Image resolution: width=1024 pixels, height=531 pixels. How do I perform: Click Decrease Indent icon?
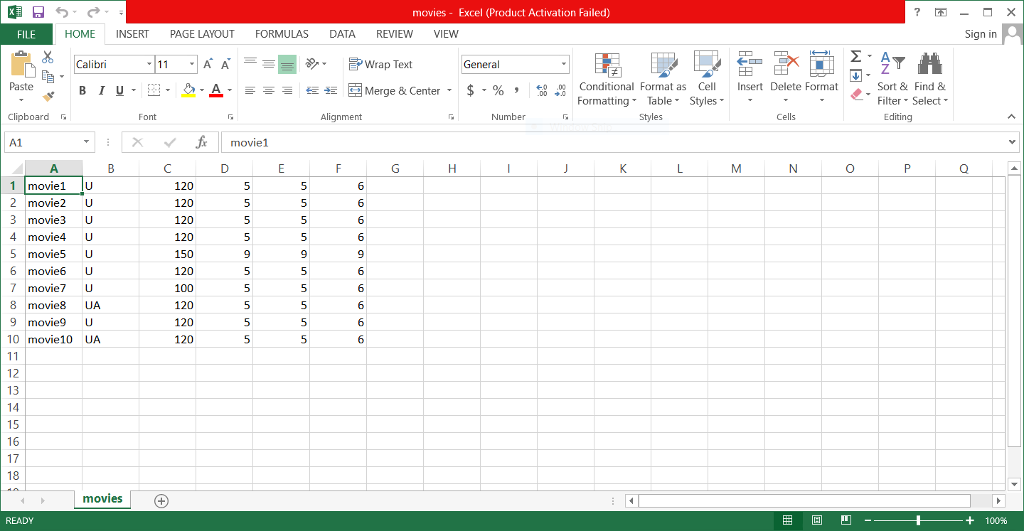pyautogui.click(x=312, y=91)
